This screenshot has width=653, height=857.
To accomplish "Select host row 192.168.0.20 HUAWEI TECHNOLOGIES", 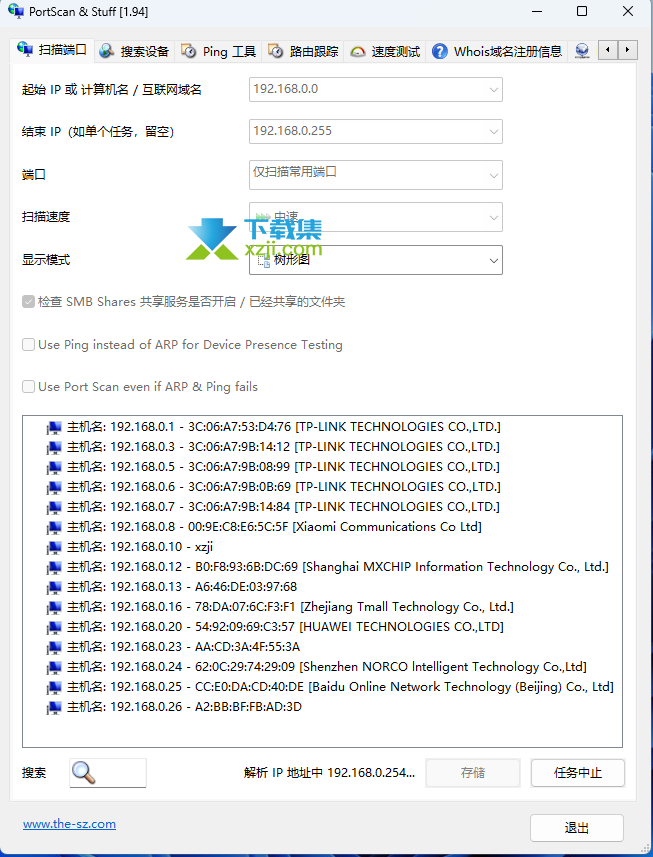I will [x=275, y=627].
